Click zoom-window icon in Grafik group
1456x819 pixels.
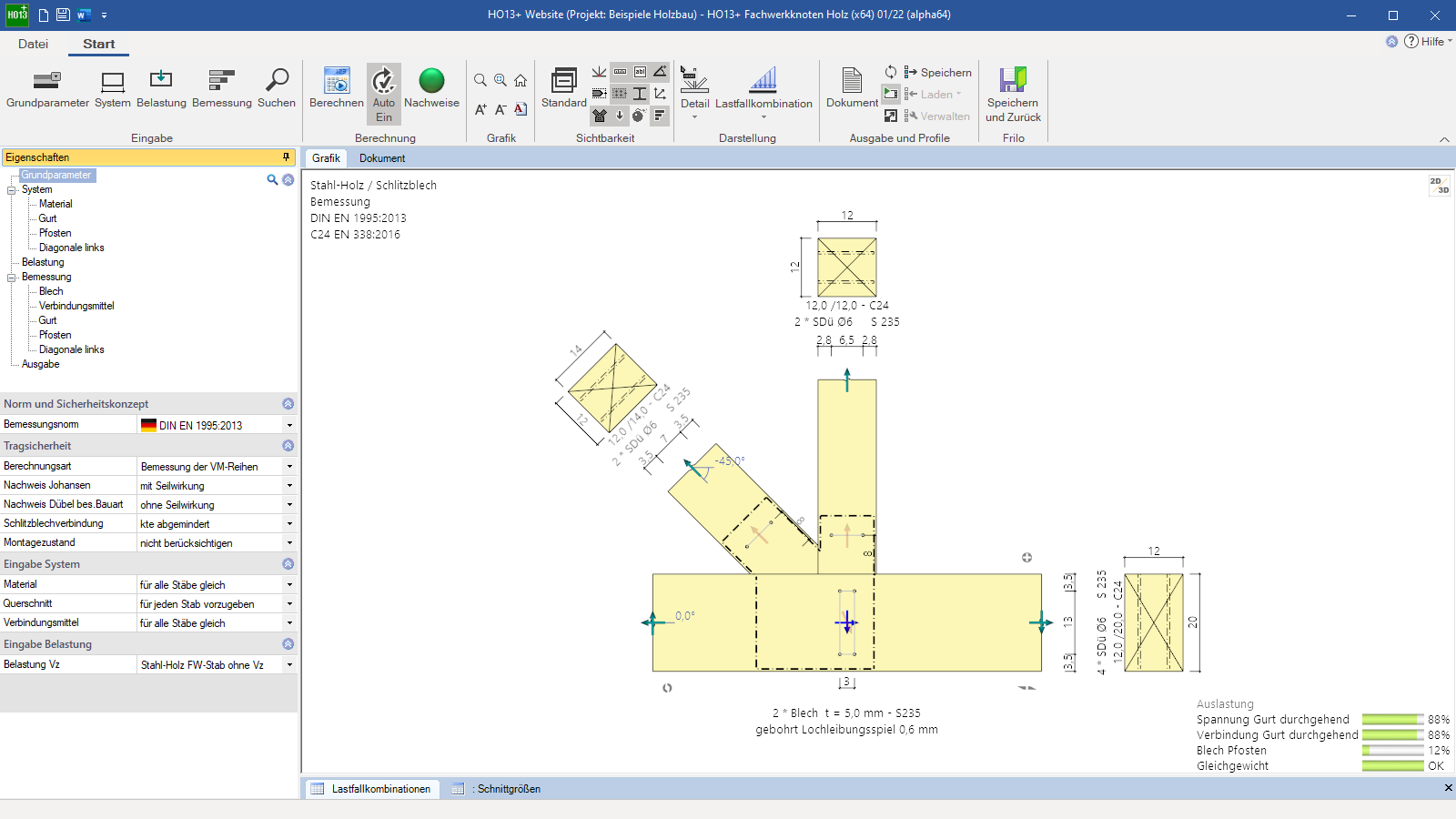click(x=500, y=80)
